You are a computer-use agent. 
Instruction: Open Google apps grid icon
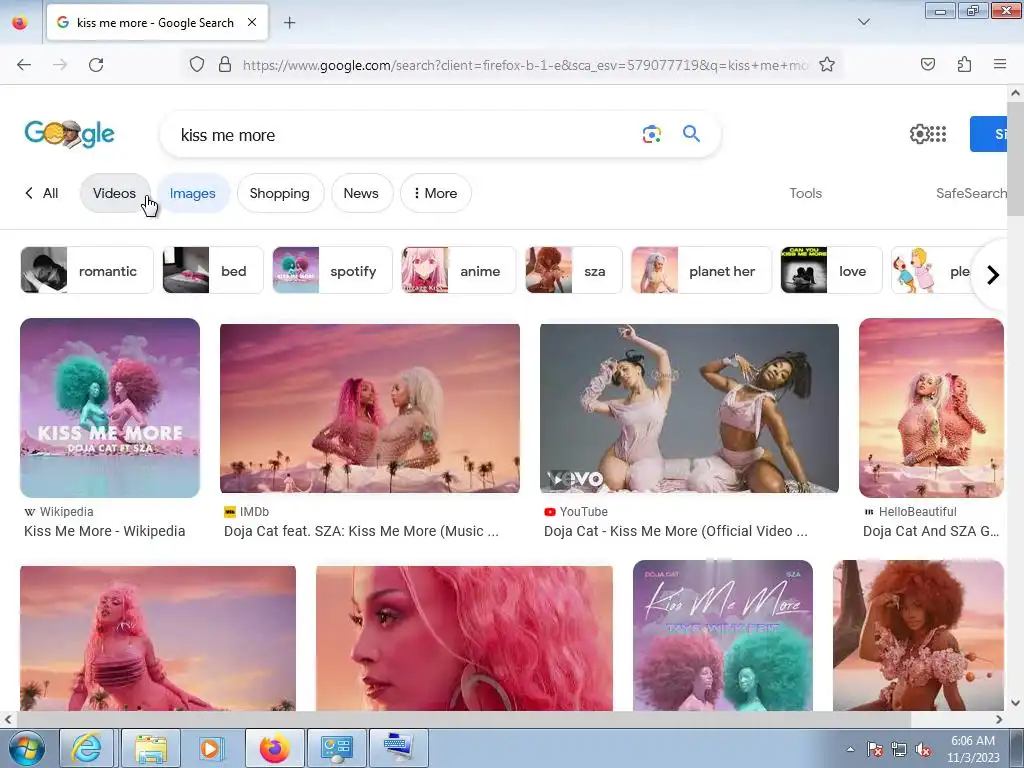tap(938, 134)
